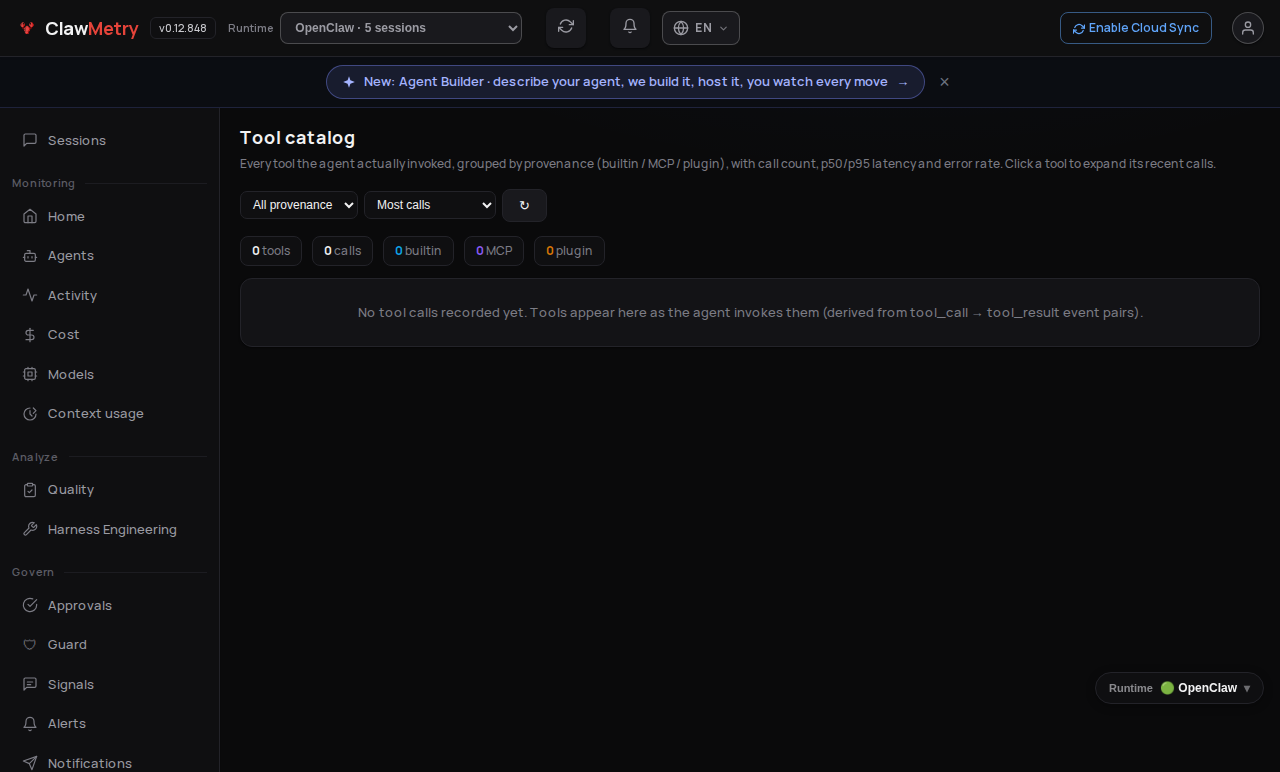1280x772 pixels.
Task: Click the ClawMetry logo
Action: click(x=79, y=28)
